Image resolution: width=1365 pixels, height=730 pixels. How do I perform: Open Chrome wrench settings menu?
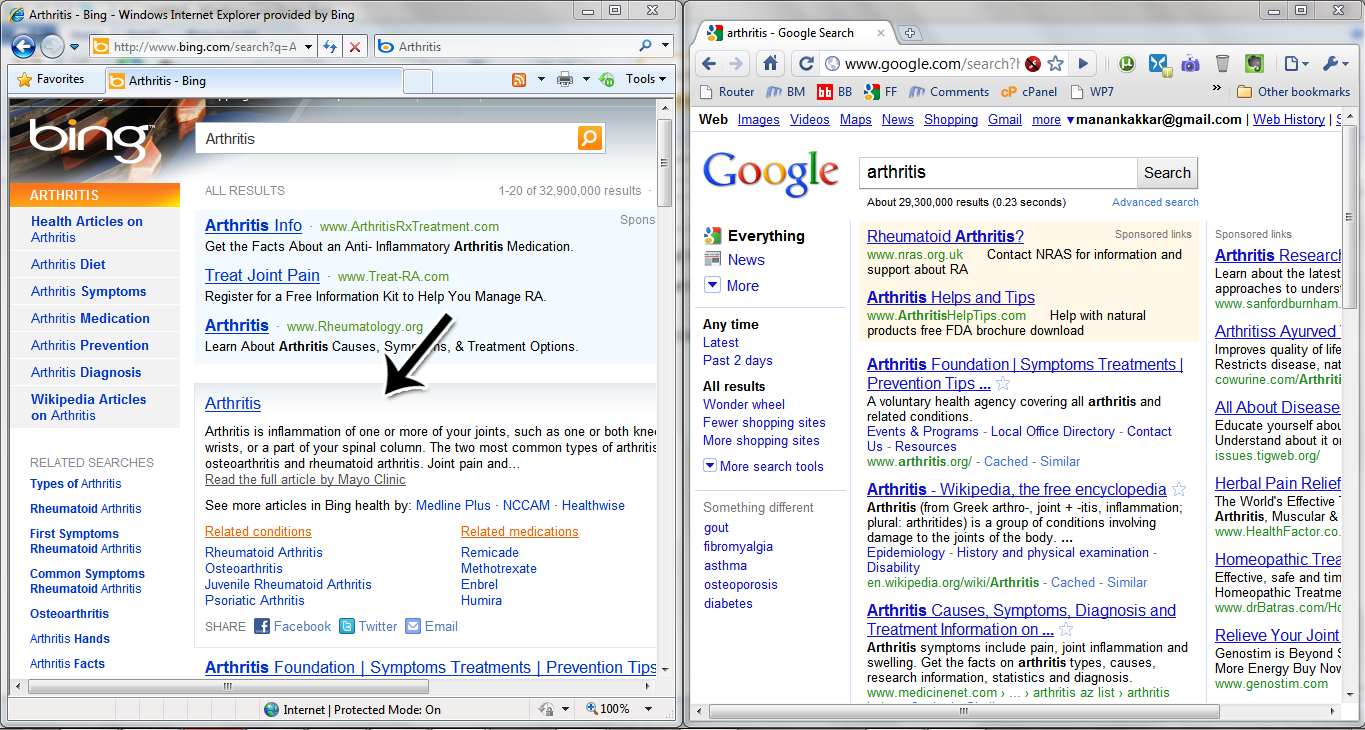1335,64
